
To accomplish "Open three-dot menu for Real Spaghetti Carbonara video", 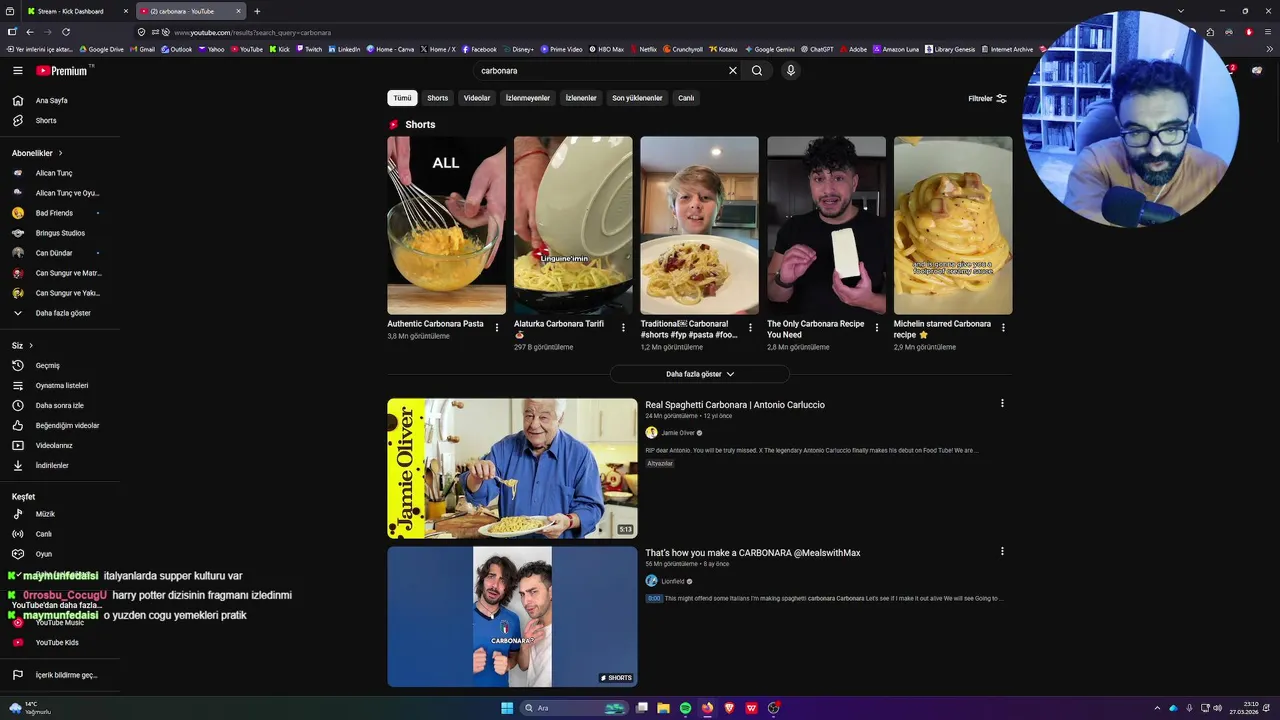I will pyautogui.click(x=1002, y=404).
